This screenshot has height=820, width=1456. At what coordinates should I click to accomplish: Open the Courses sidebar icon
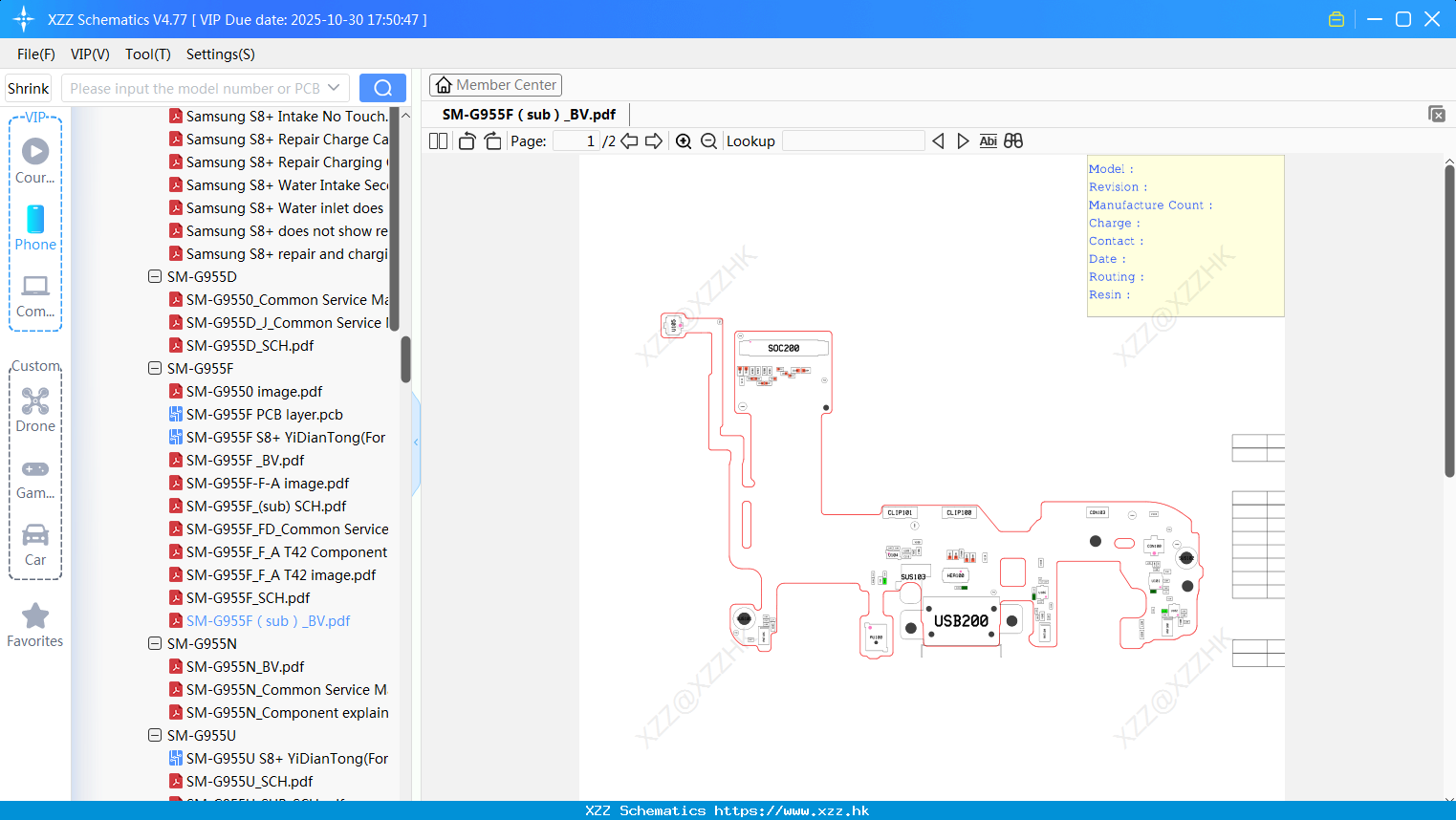click(x=35, y=161)
